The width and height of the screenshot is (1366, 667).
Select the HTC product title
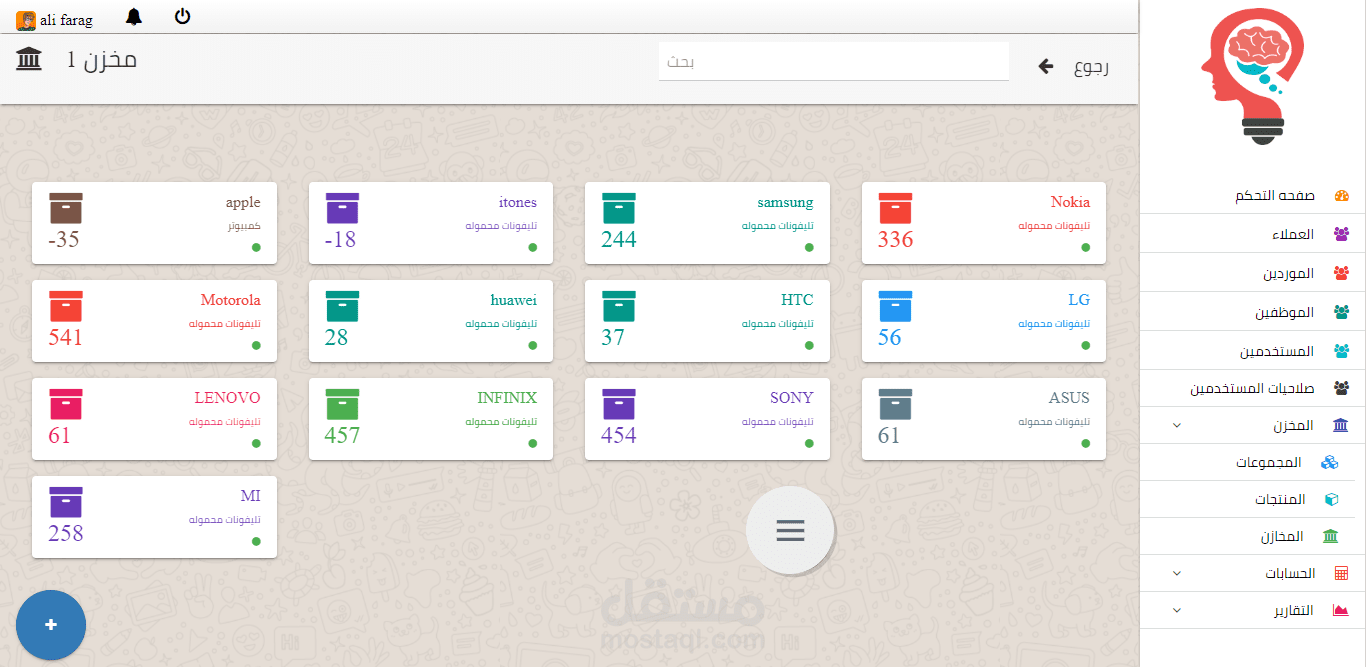pos(797,300)
